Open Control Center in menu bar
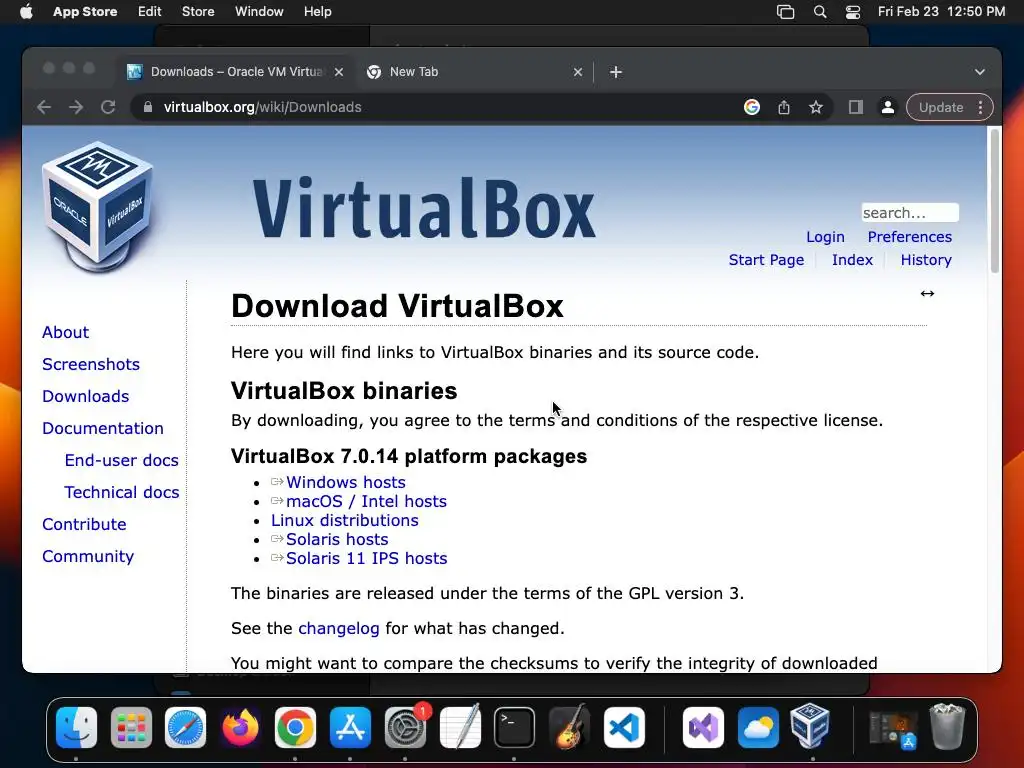1024x768 pixels. [853, 12]
